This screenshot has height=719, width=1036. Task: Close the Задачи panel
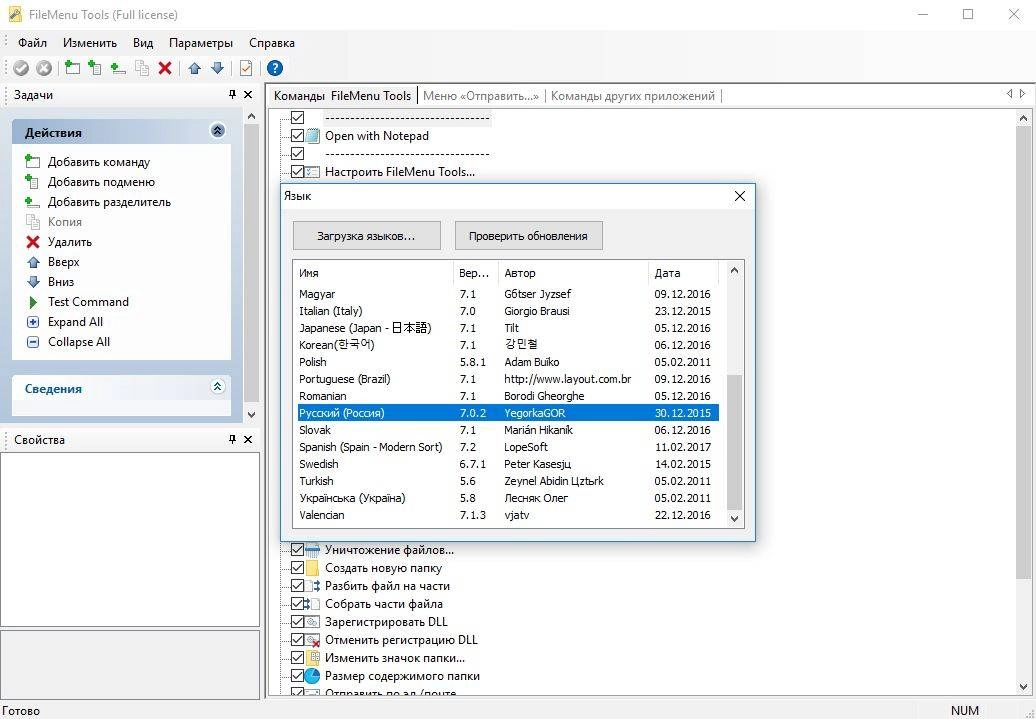(x=248, y=95)
